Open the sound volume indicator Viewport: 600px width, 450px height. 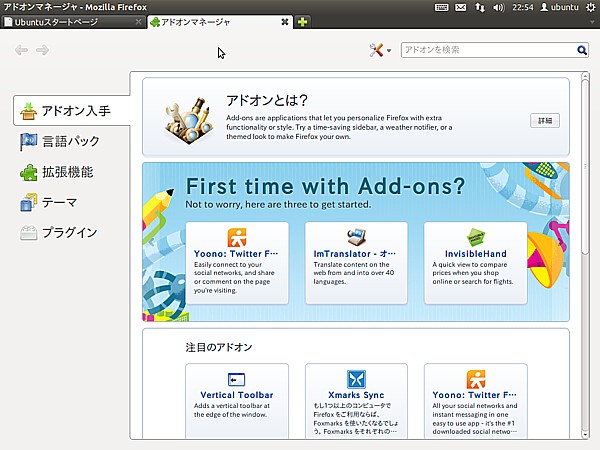pyautogui.click(x=499, y=7)
